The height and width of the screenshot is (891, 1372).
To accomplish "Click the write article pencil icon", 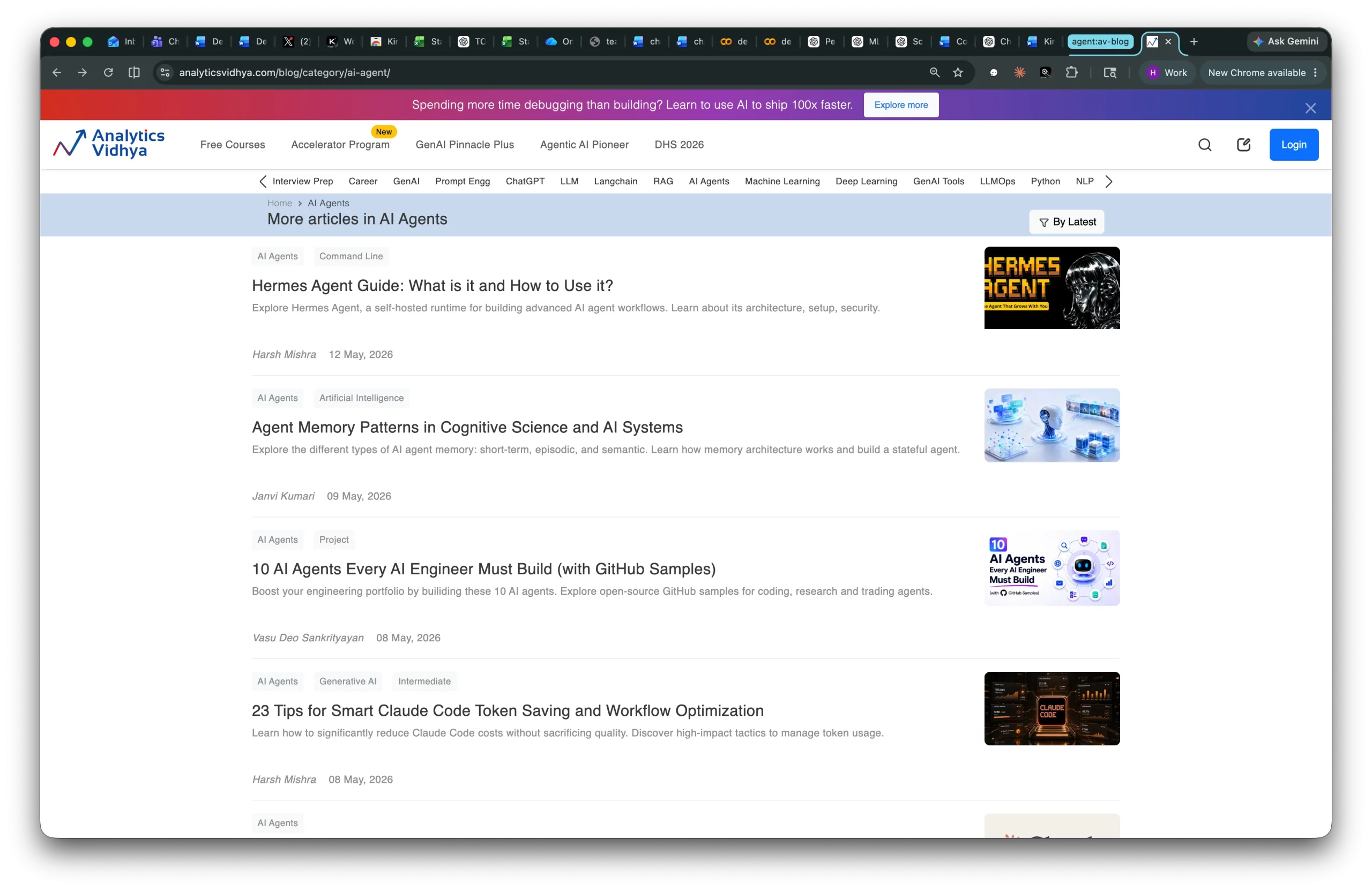I will [x=1243, y=145].
